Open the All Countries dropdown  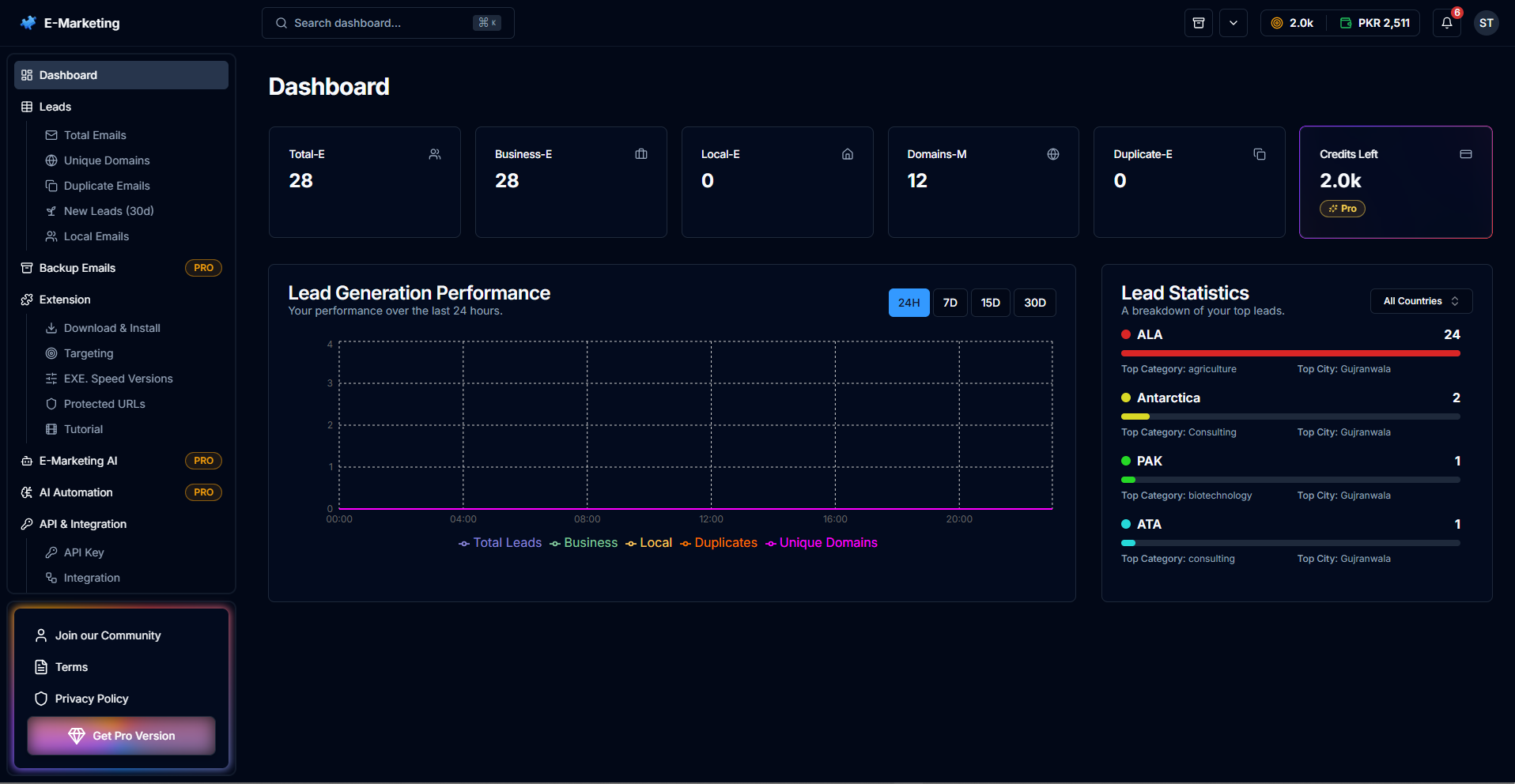point(1420,301)
